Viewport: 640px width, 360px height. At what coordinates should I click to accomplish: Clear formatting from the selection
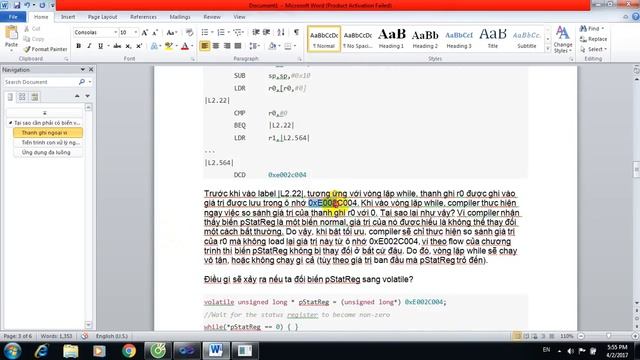189,32
